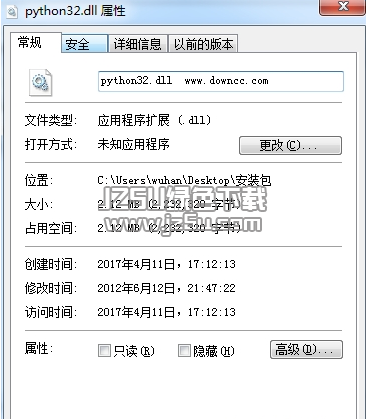Click the C:\Users\wuhan\Desktop location path text

click(x=184, y=180)
